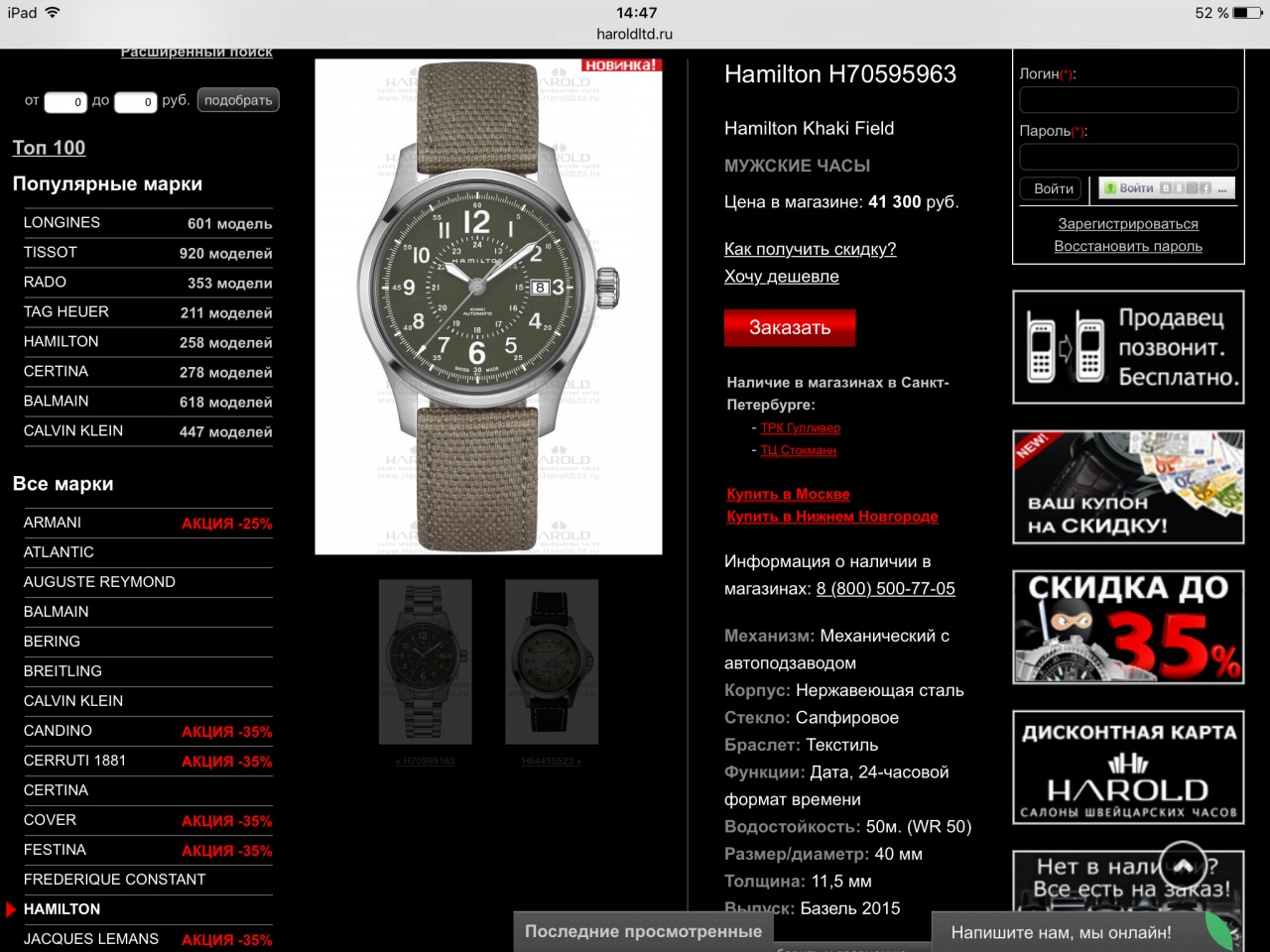
Task: Click the Скидка до 35% banner
Action: click(1128, 627)
